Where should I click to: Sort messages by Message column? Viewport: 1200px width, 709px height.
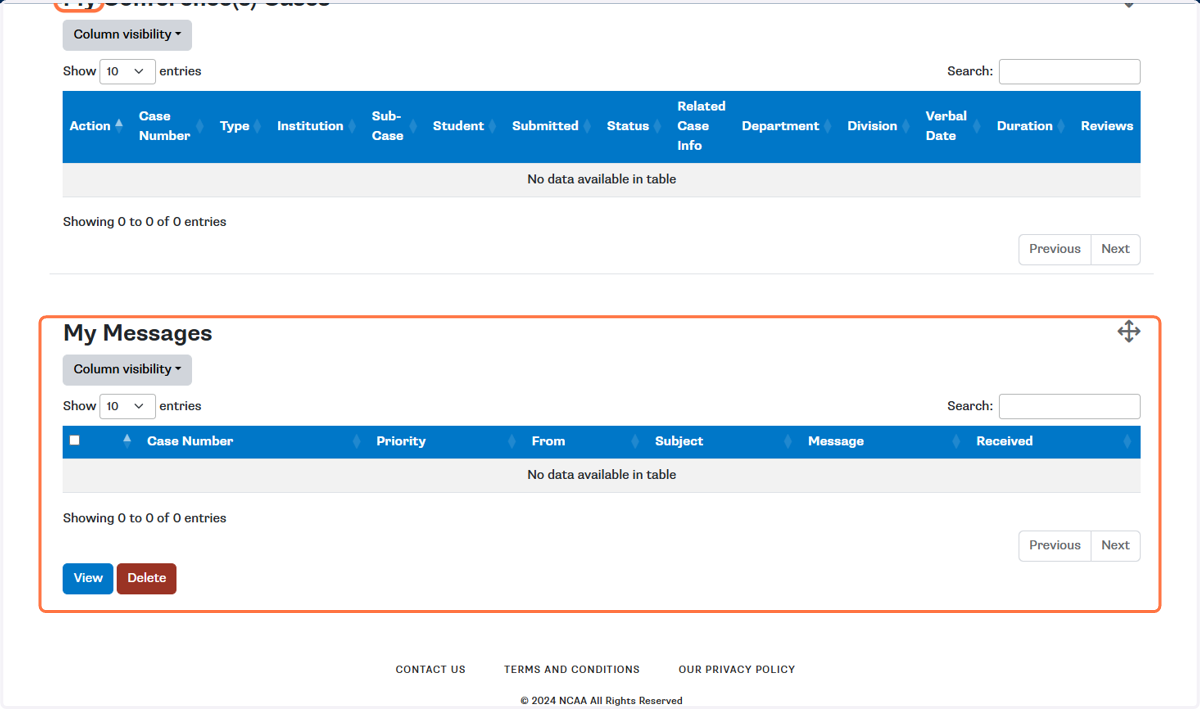coord(885,441)
